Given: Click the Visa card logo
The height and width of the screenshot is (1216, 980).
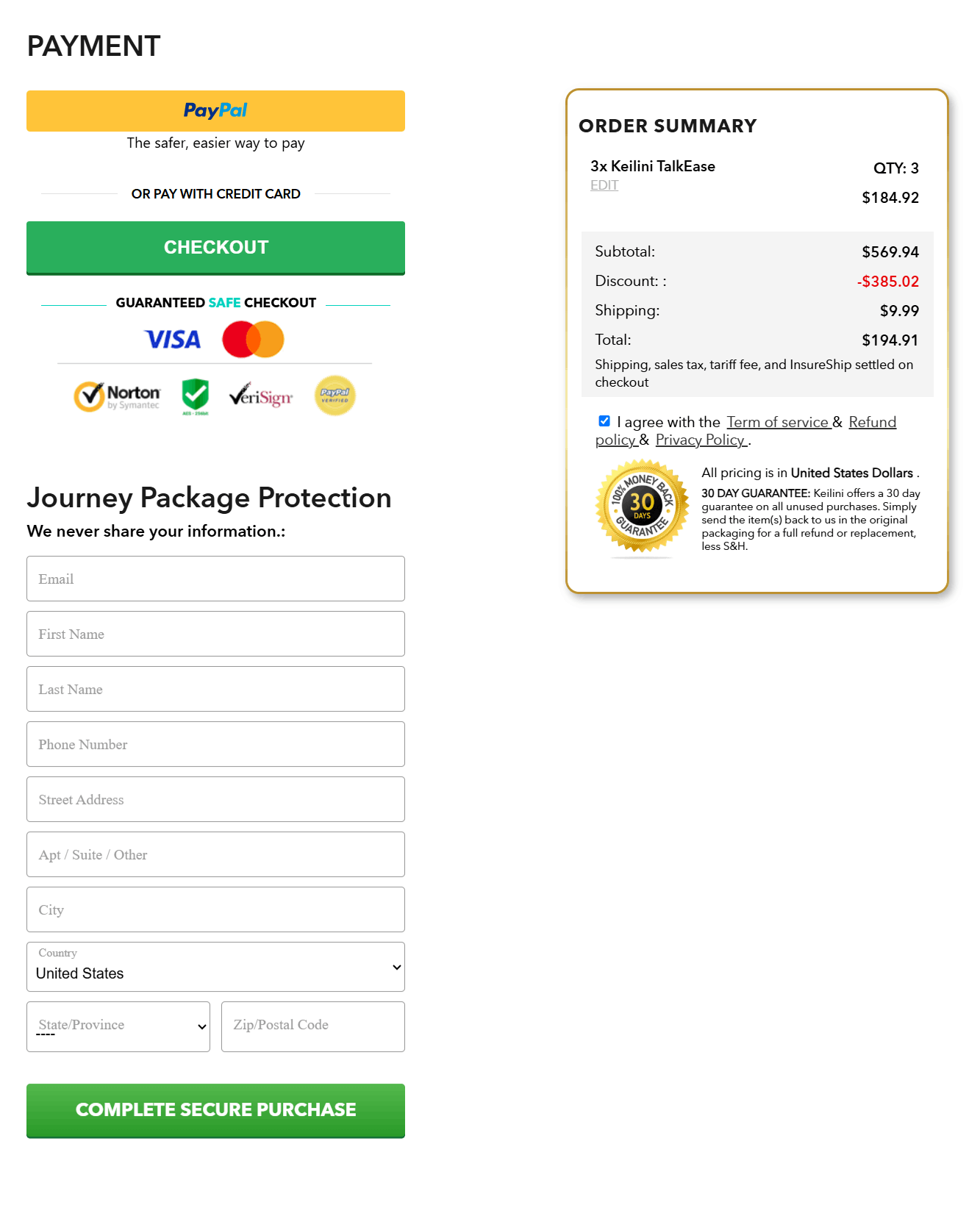Looking at the screenshot, I should tap(173, 339).
